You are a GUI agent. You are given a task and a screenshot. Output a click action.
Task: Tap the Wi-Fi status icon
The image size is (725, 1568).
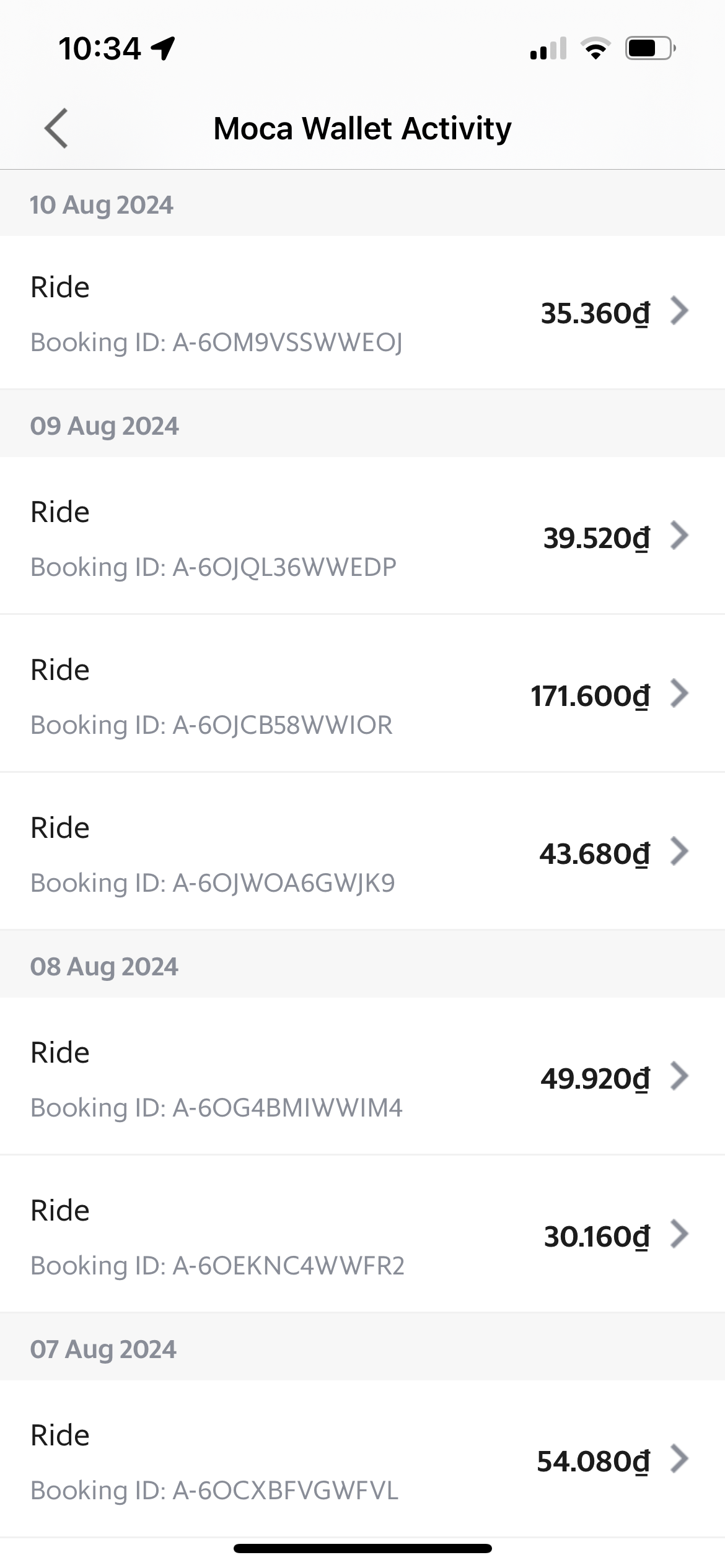point(595,48)
